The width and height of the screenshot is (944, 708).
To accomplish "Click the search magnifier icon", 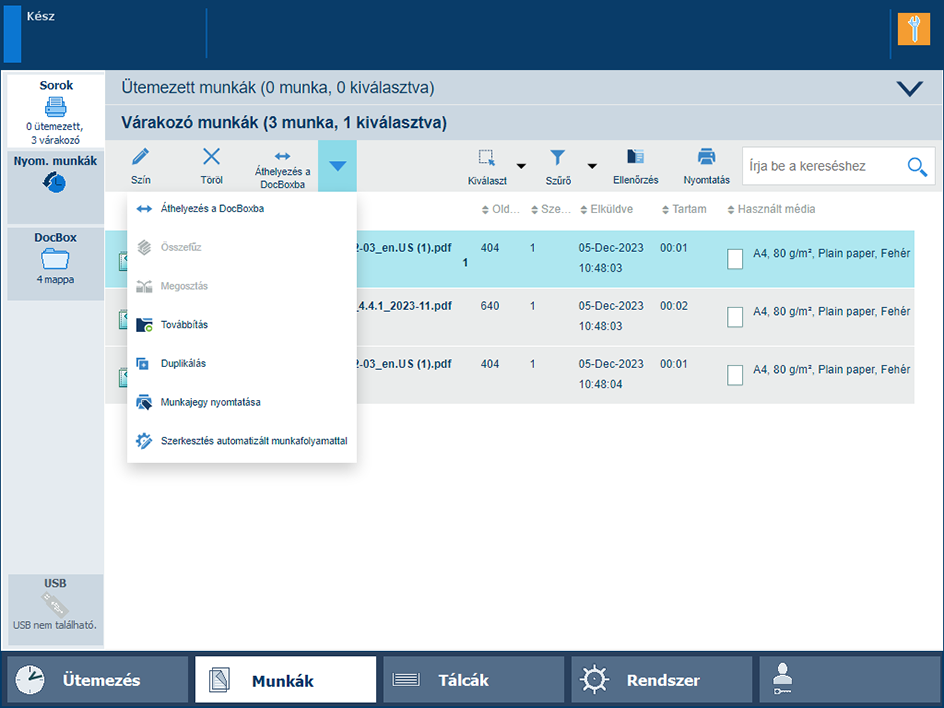I will (917, 167).
